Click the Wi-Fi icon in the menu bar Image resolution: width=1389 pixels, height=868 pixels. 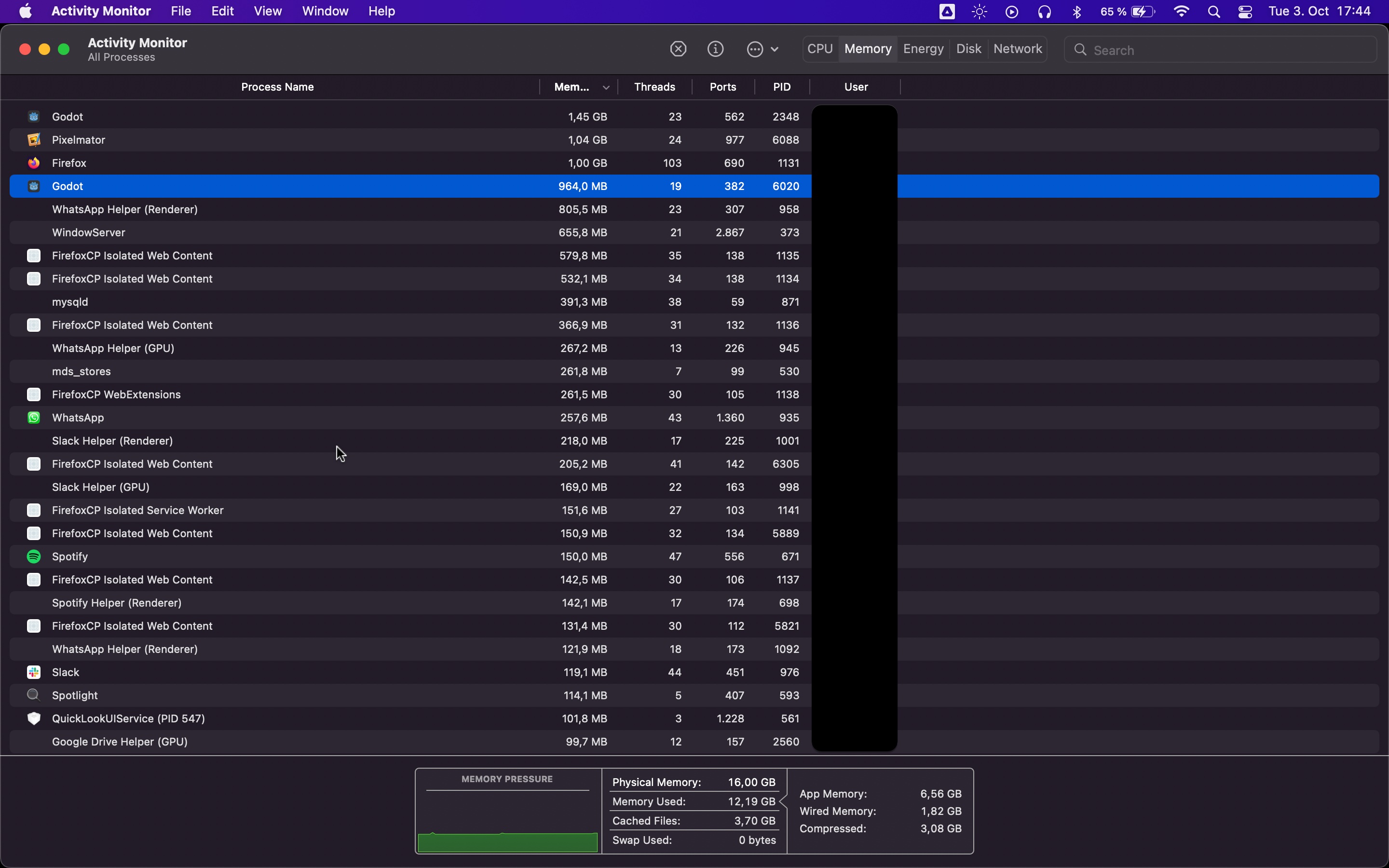click(1182, 11)
